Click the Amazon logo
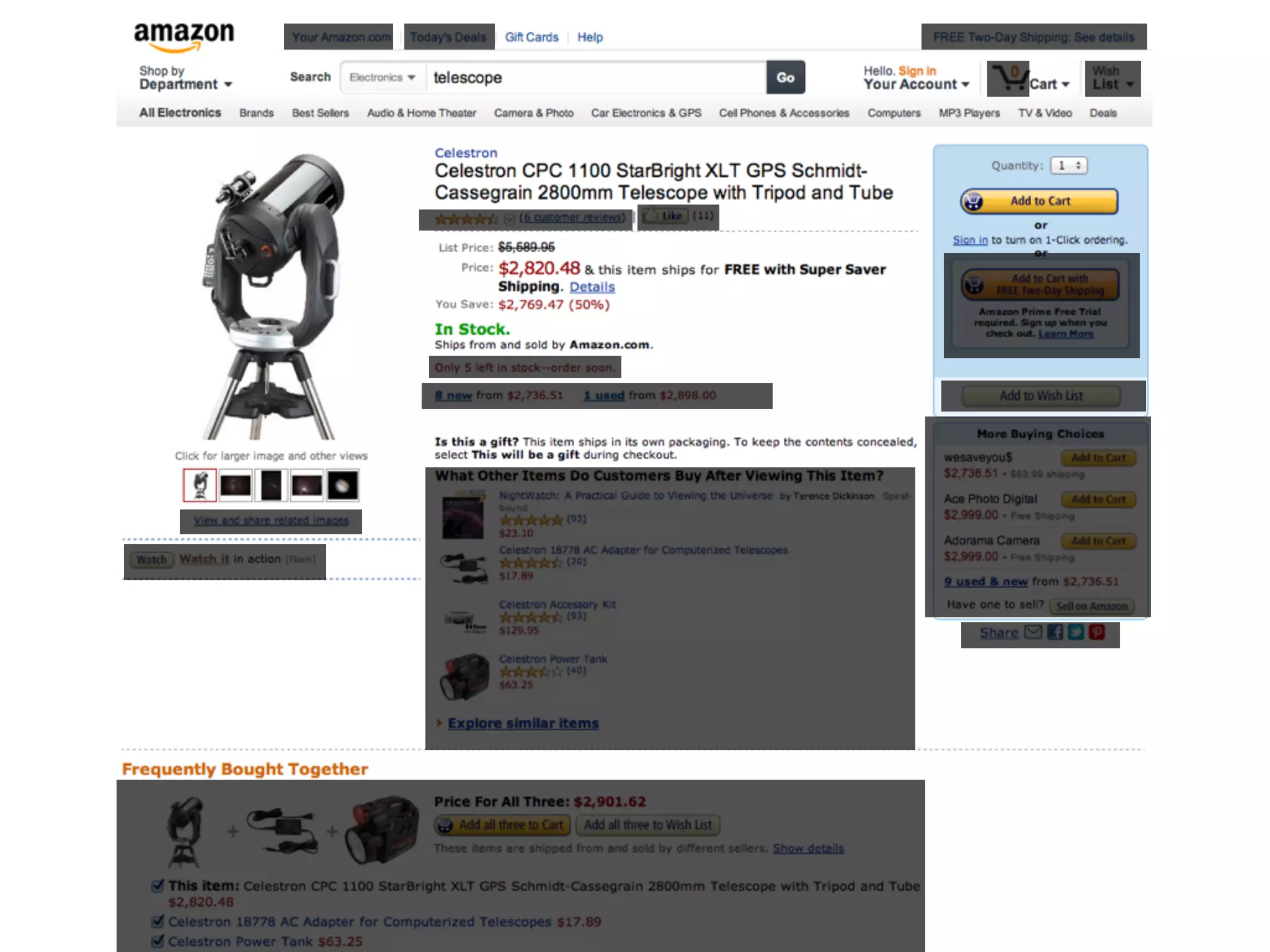 184,37
